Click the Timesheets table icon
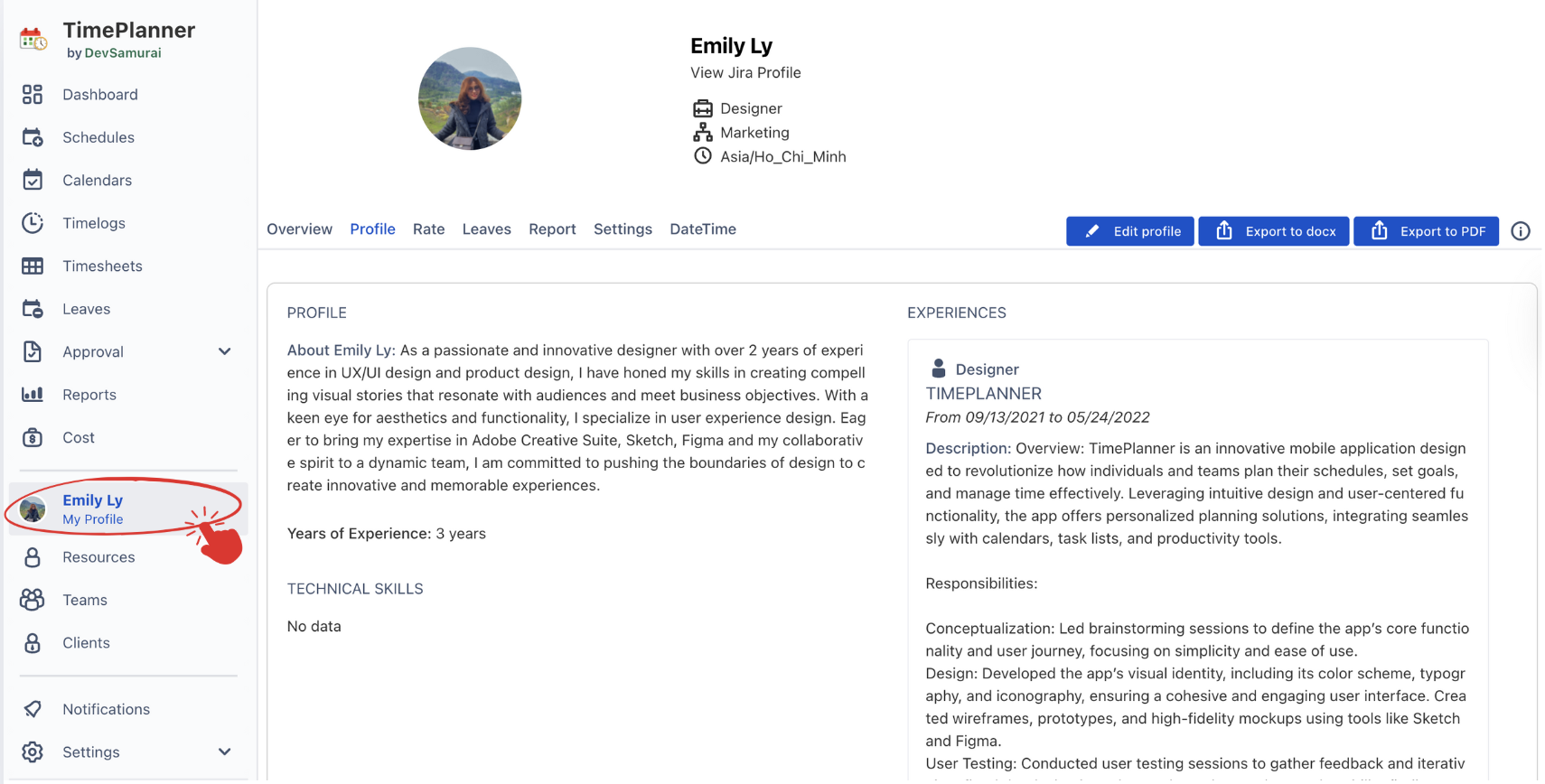The height and width of the screenshot is (784, 1545). [33, 266]
